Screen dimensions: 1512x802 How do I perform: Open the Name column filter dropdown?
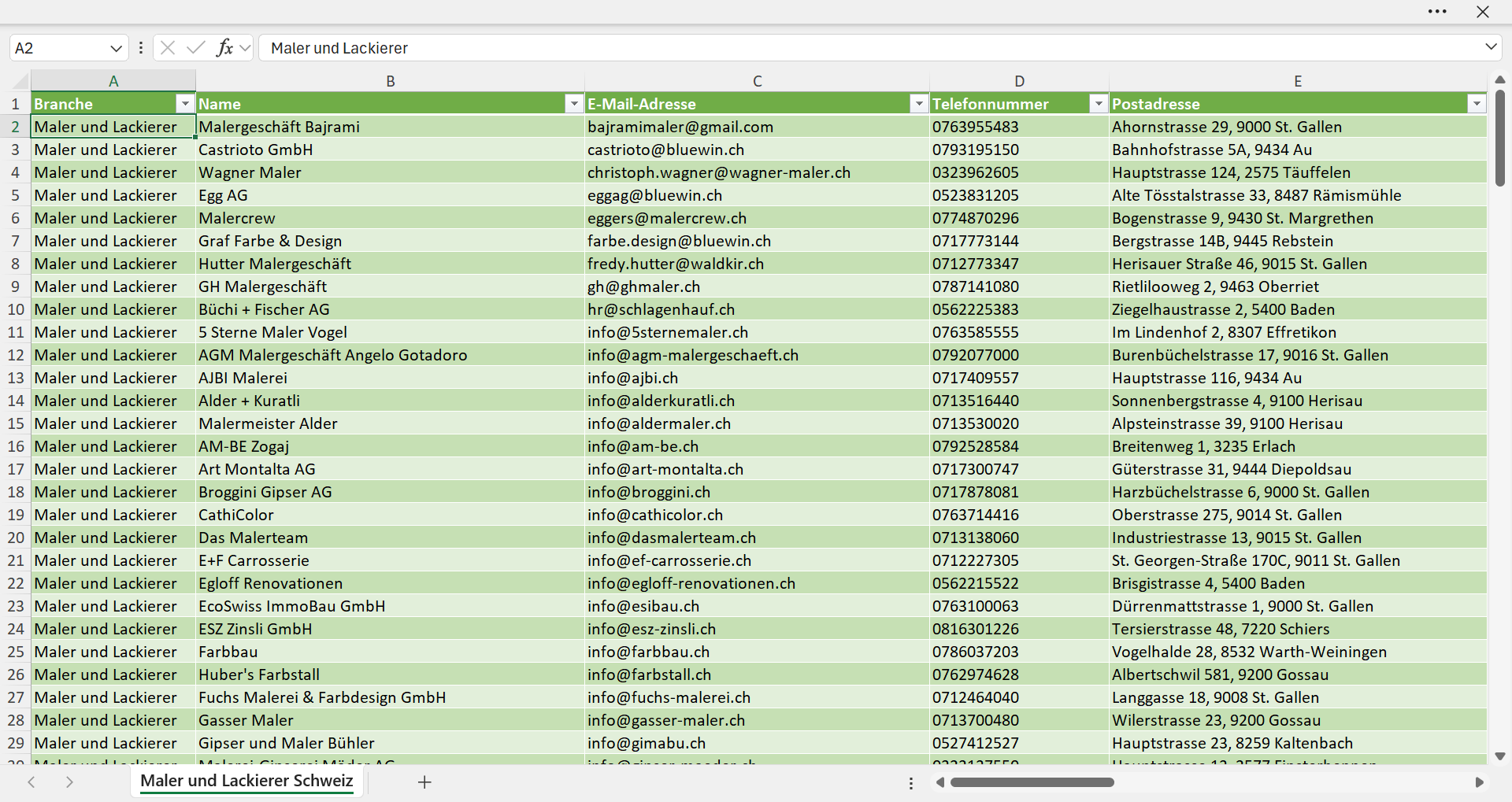coord(574,104)
